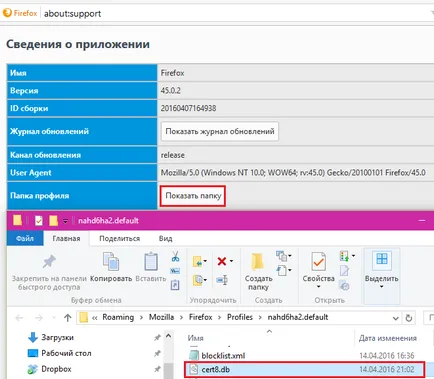Viewport: 434px width, 379px height.
Task: Expand the Select (Выделить) dropdown arrow
Action: 382,286
